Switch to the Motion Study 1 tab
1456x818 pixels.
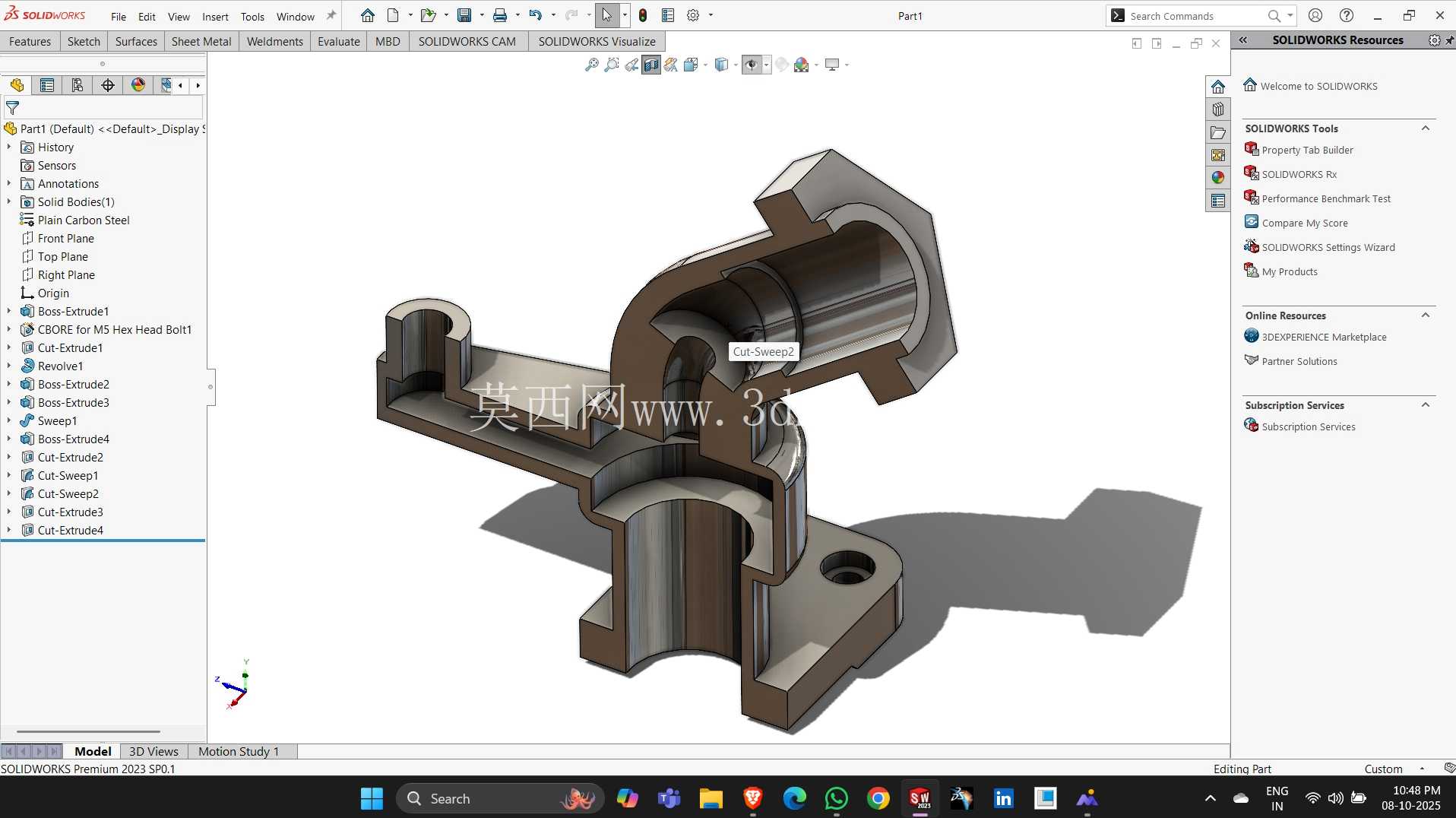pyautogui.click(x=239, y=751)
